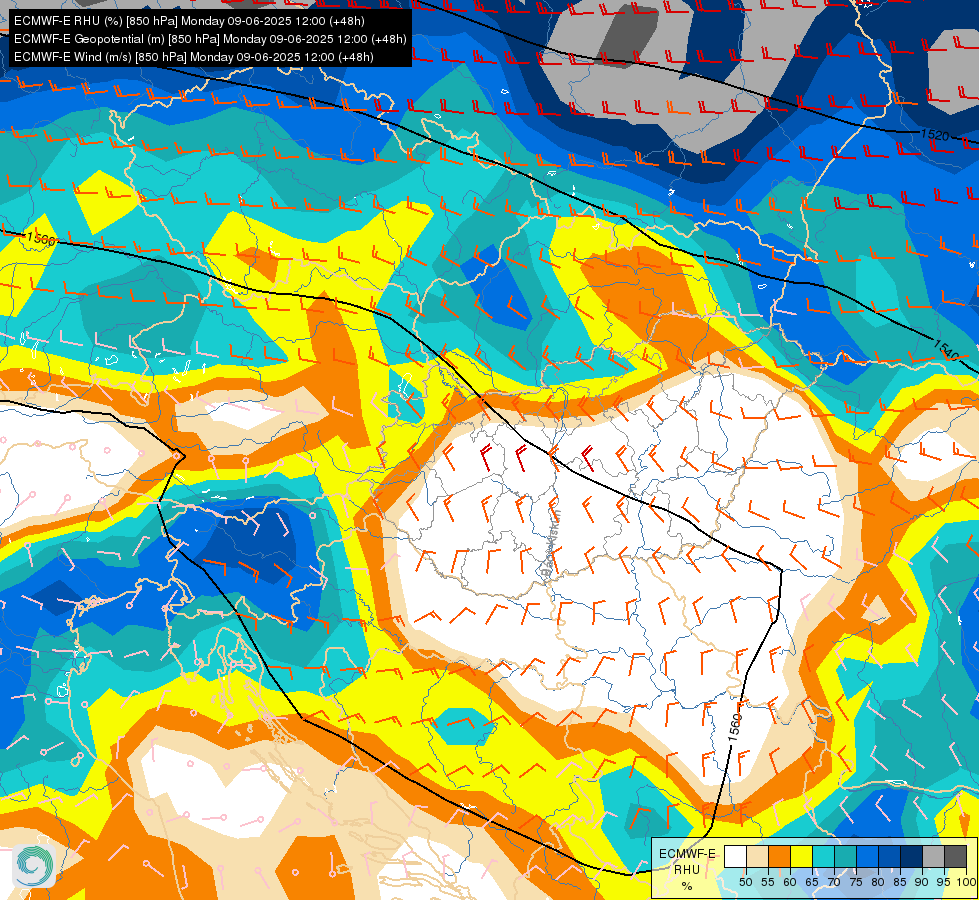This screenshot has width=979, height=900.
Task: Click the '100' legend tick label
Action: click(x=967, y=882)
